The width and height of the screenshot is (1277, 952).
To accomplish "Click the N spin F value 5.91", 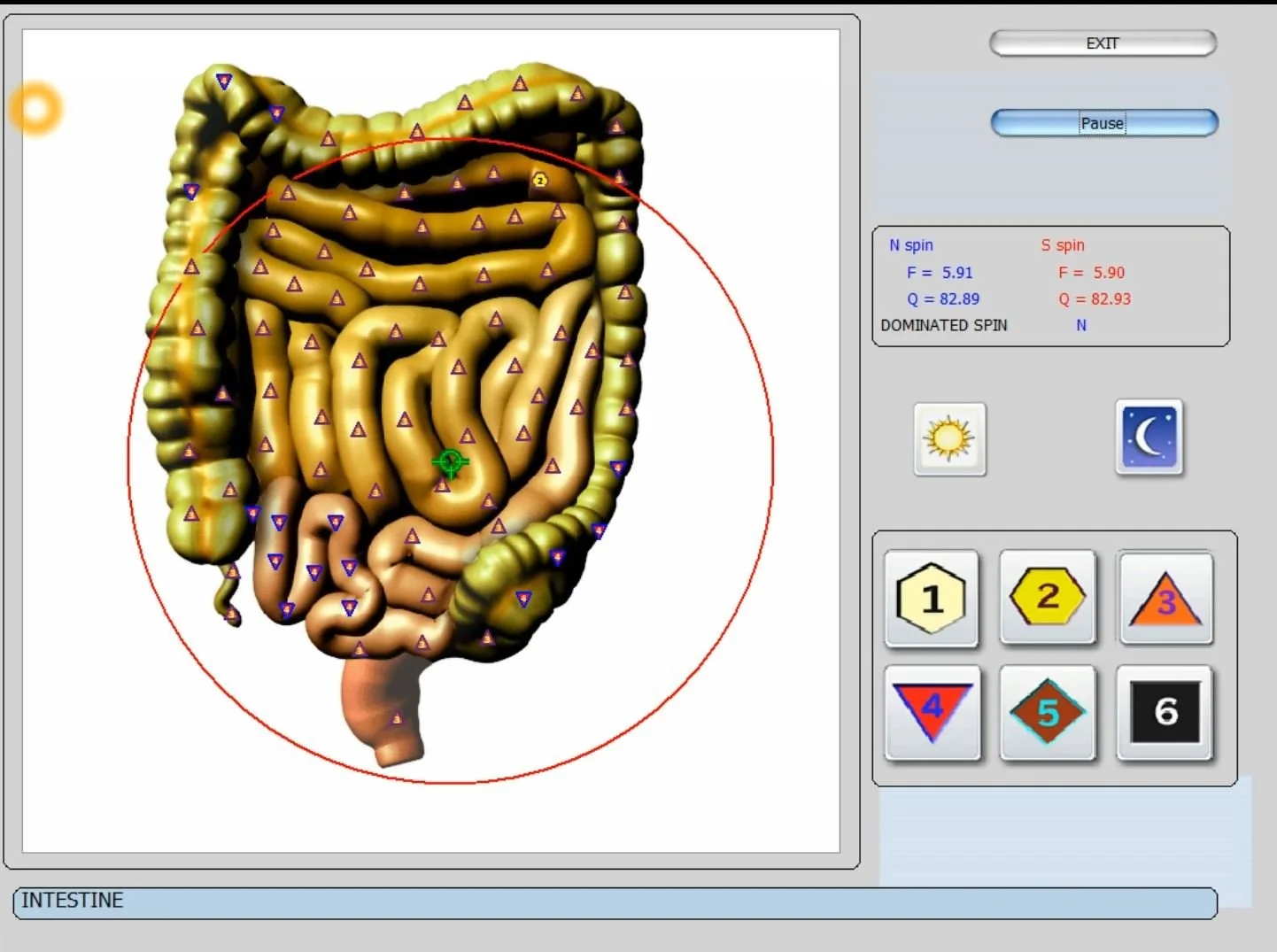I will pos(957,273).
